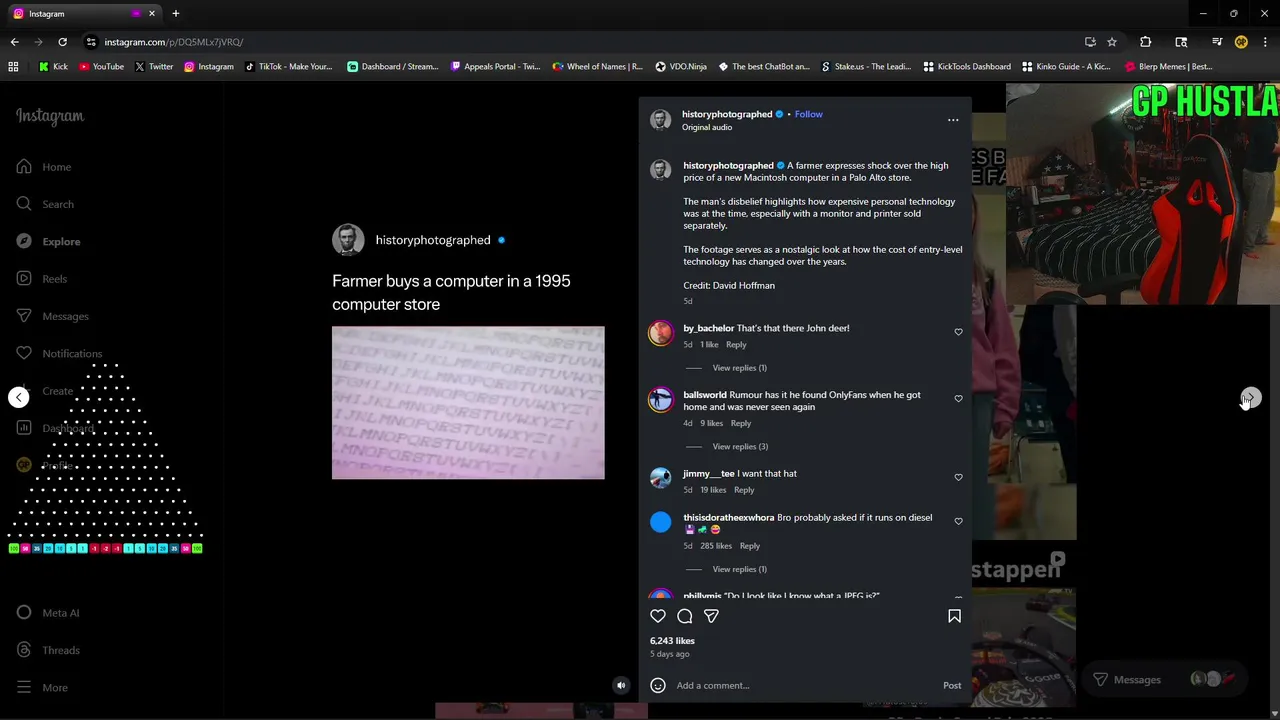Click the Instagram logo
This screenshot has width=1280, height=720.
click(x=50, y=116)
